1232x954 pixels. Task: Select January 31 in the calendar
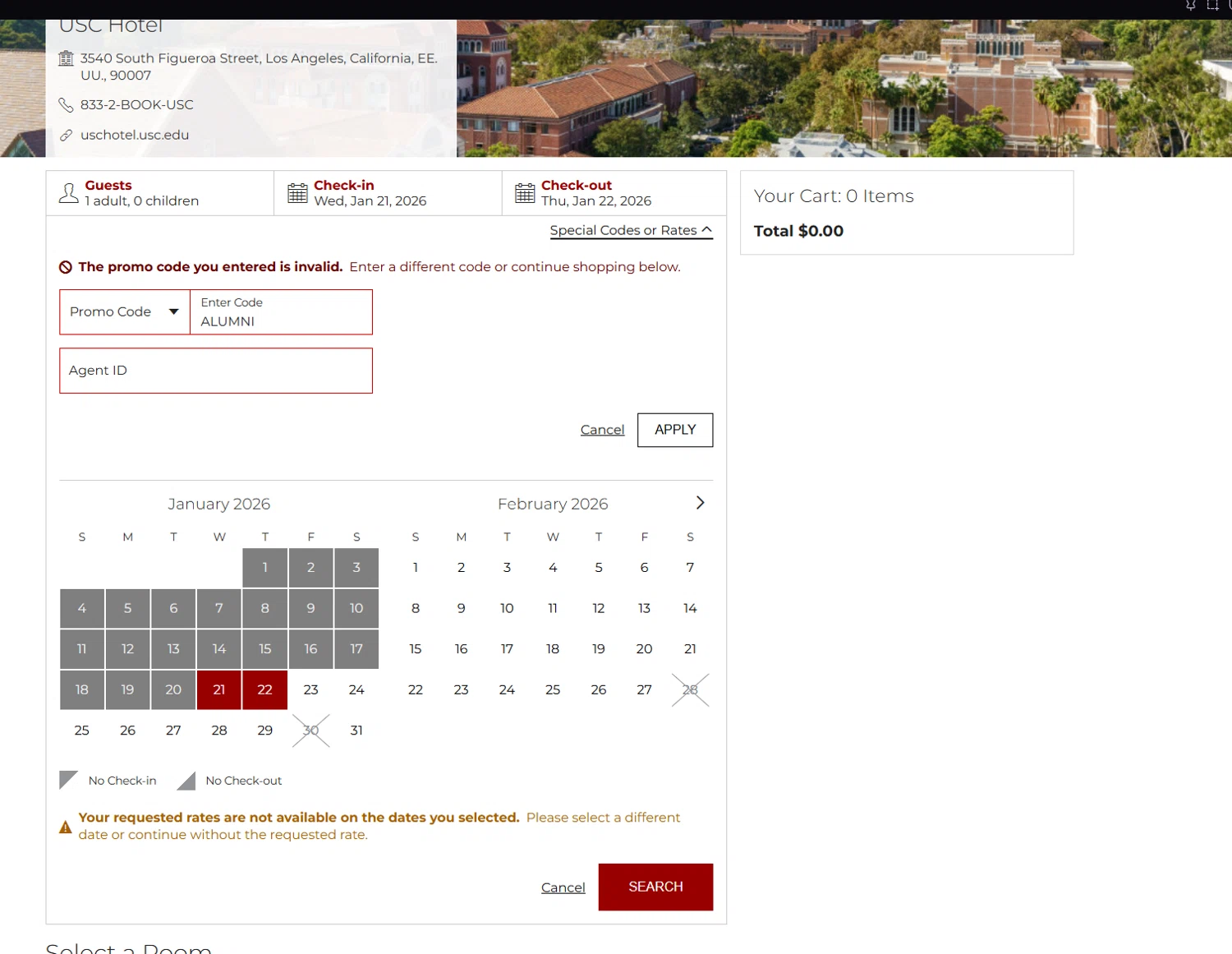356,730
